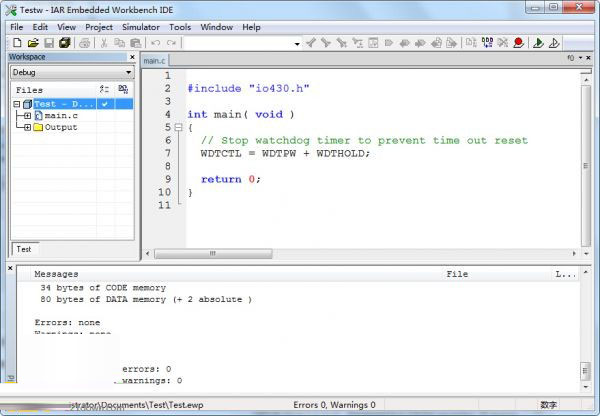Open the editor tab list dropdown arrow
The image size is (600, 416).
pos(580,58)
